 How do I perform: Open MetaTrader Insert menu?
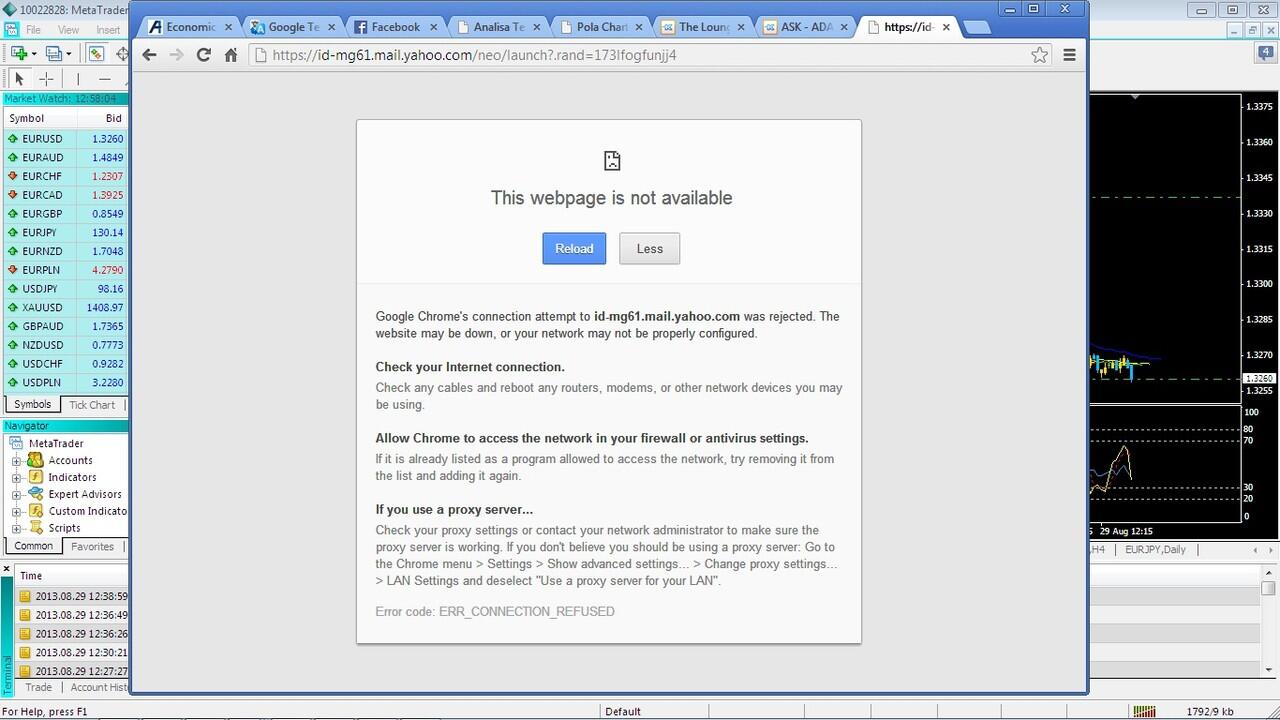pos(108,30)
